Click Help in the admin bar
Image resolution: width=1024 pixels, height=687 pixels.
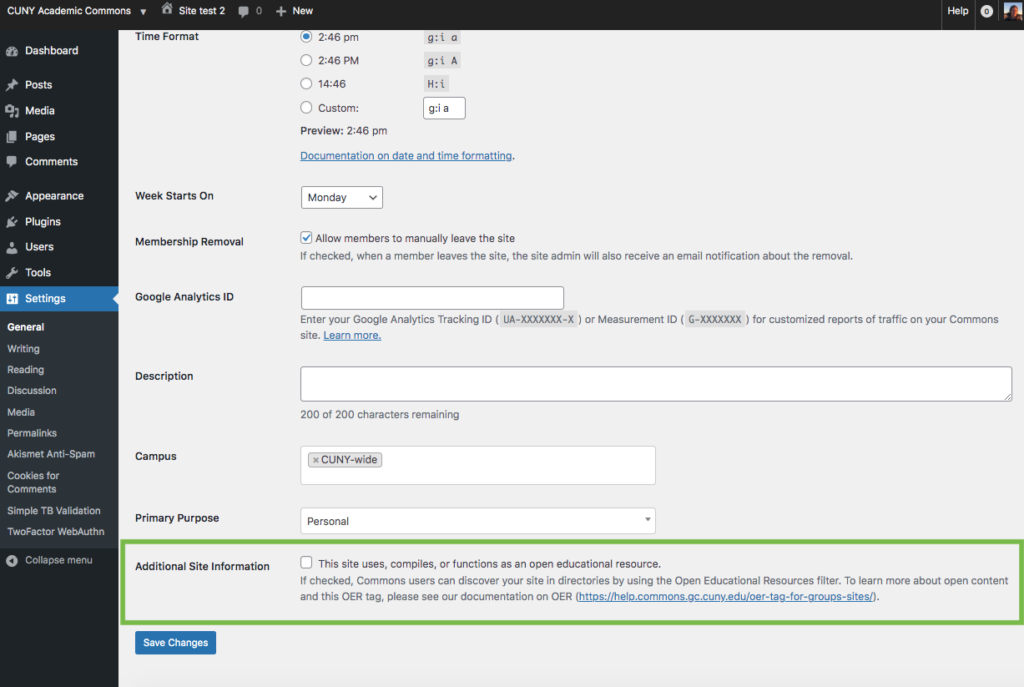coord(957,11)
